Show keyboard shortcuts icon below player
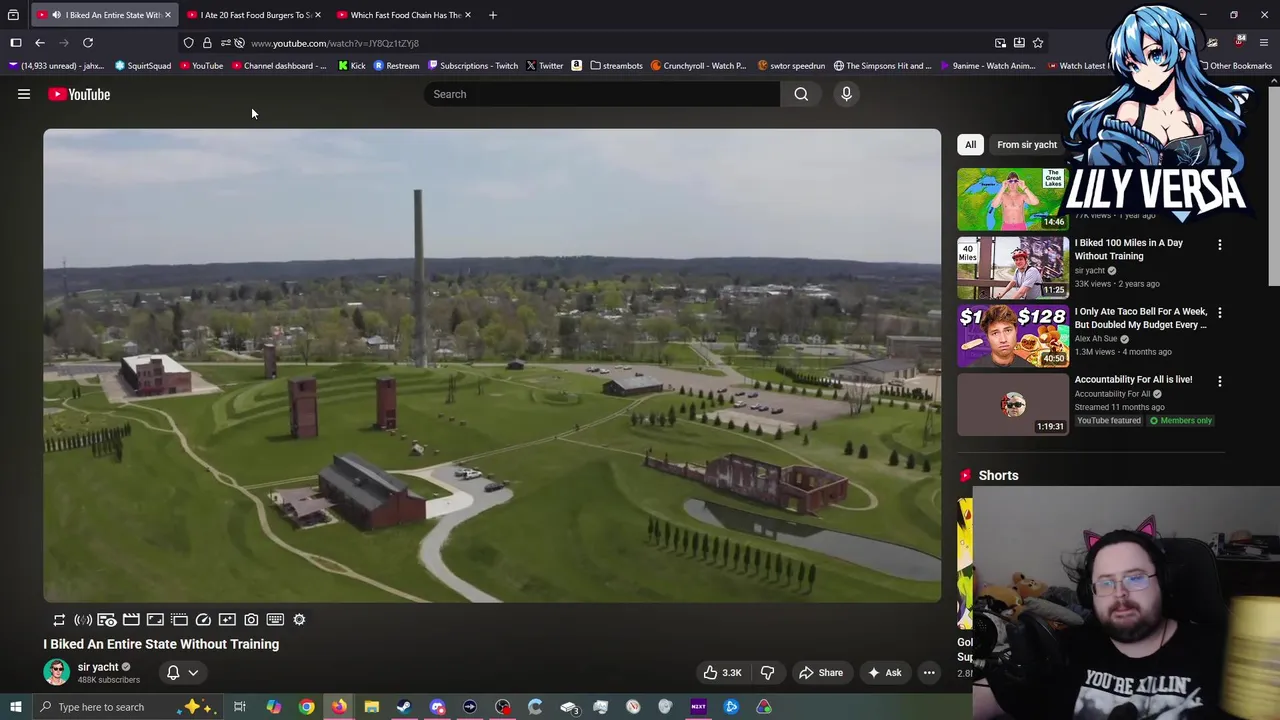The width and height of the screenshot is (1280, 720). tap(275, 620)
